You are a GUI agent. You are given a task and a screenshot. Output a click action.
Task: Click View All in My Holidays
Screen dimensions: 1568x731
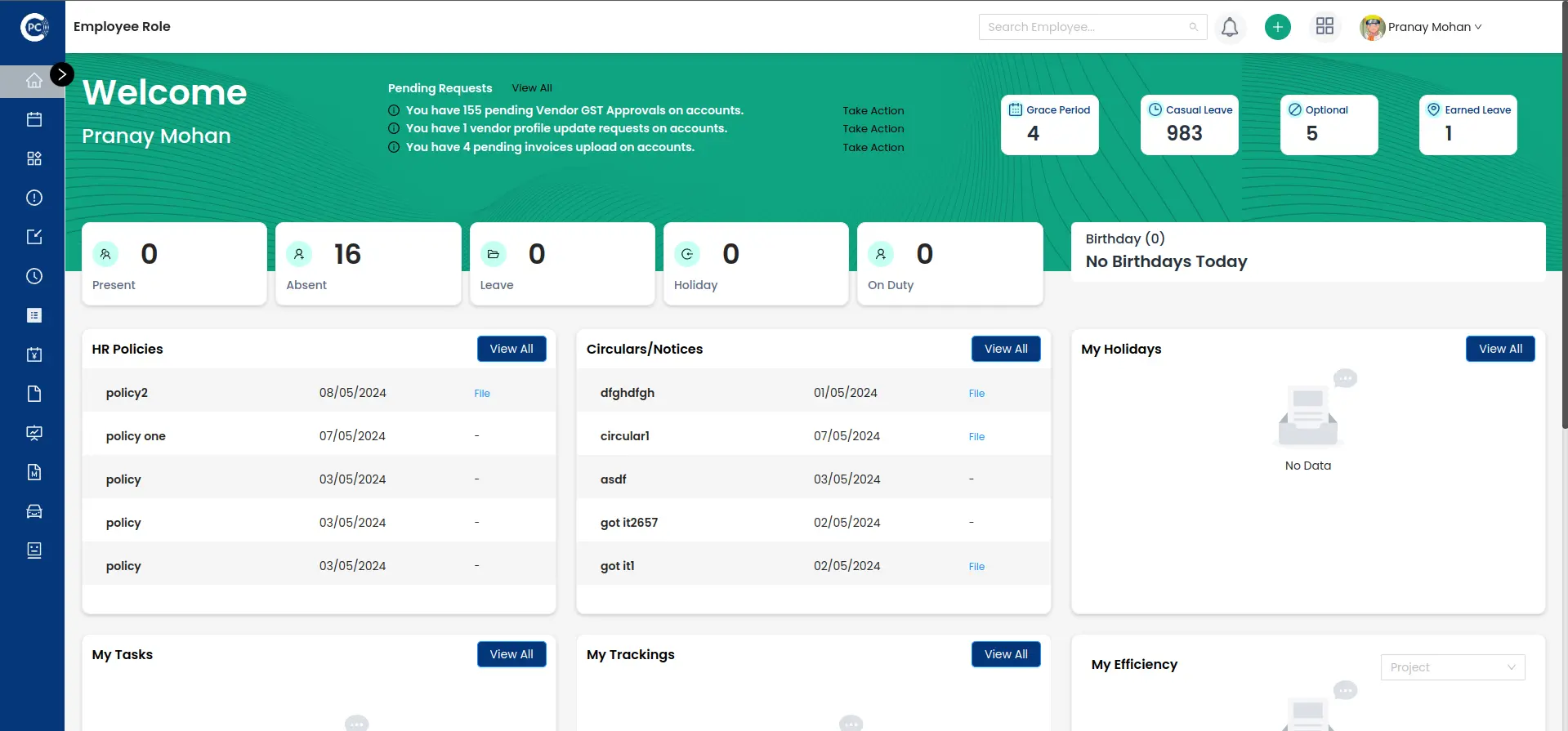tap(1499, 349)
